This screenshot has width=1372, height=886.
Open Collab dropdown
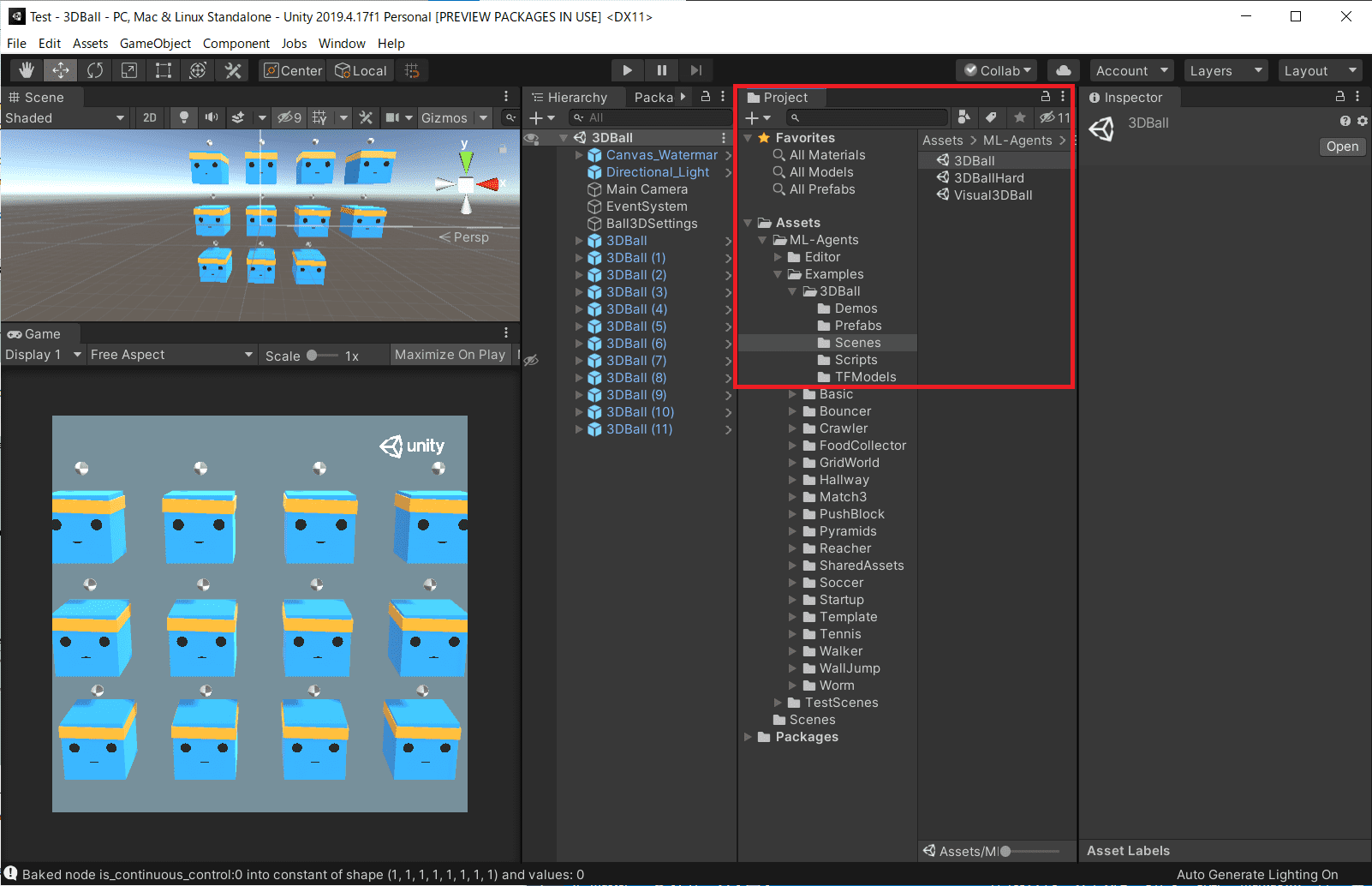[998, 70]
